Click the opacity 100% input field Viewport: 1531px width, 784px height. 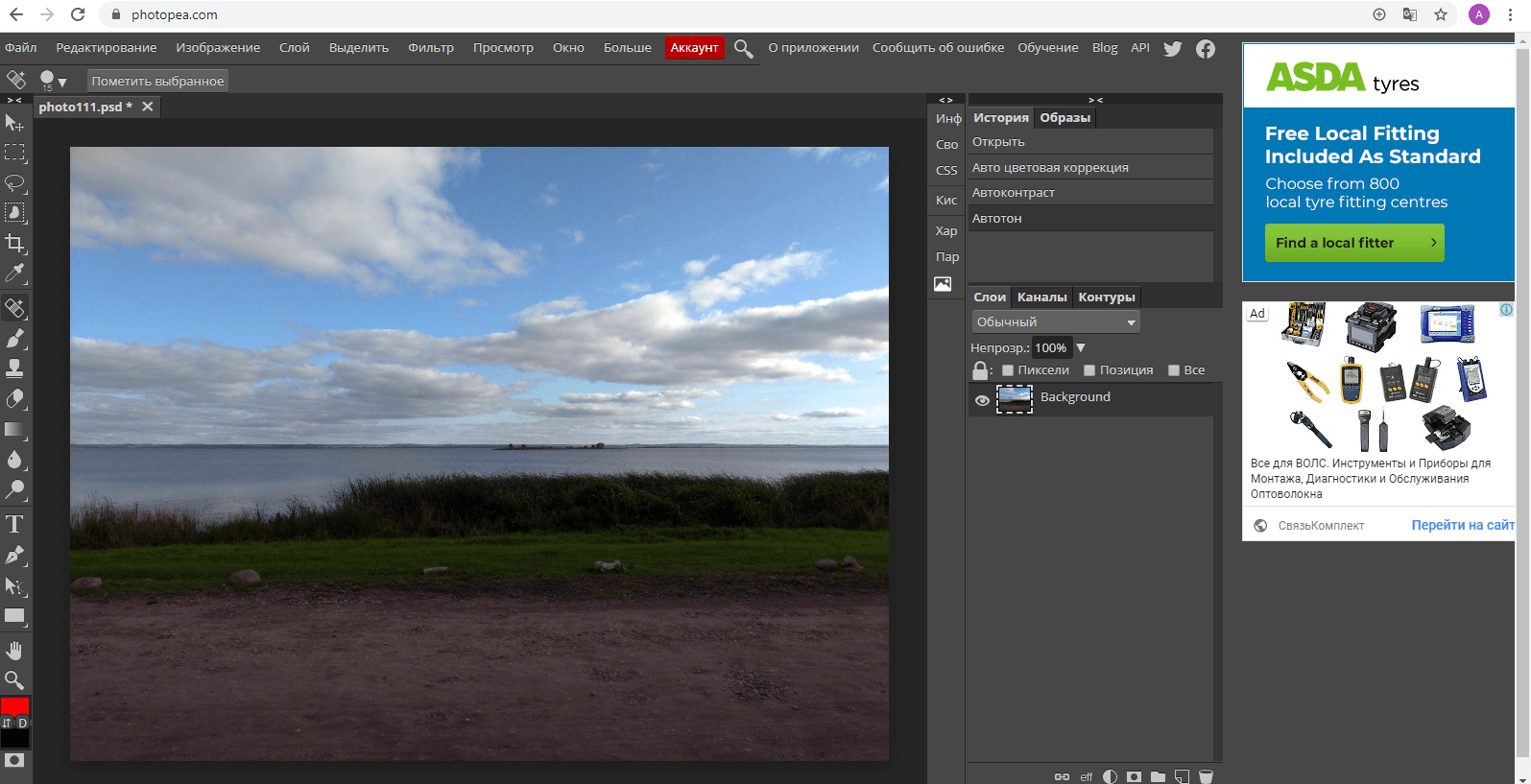(1051, 347)
